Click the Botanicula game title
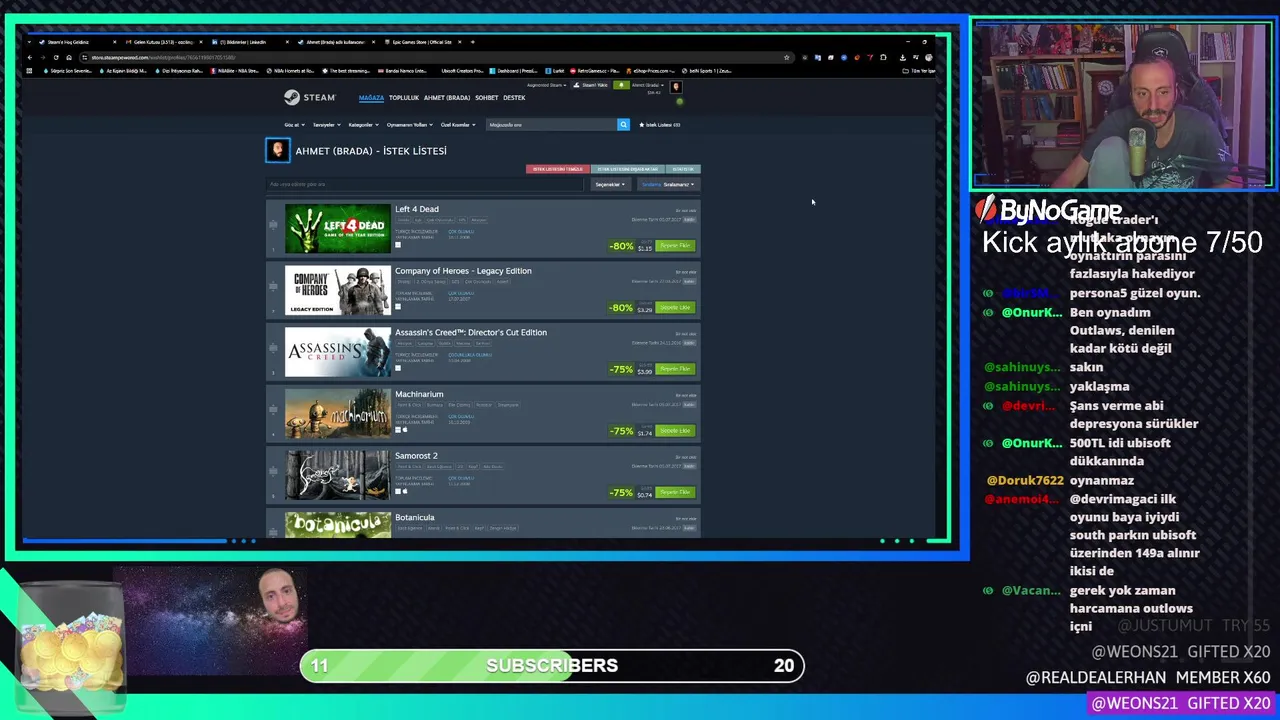This screenshot has width=1280, height=720. click(415, 518)
